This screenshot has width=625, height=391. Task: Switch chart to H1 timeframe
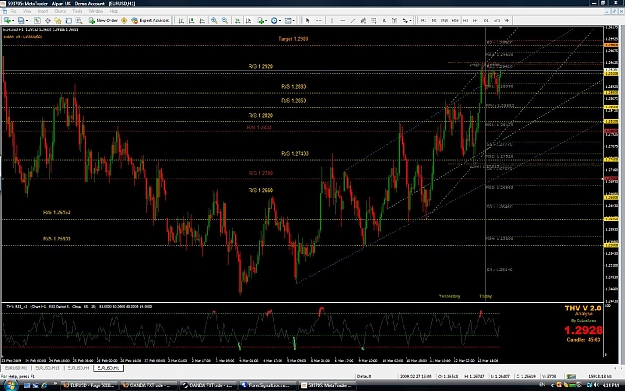465,20
